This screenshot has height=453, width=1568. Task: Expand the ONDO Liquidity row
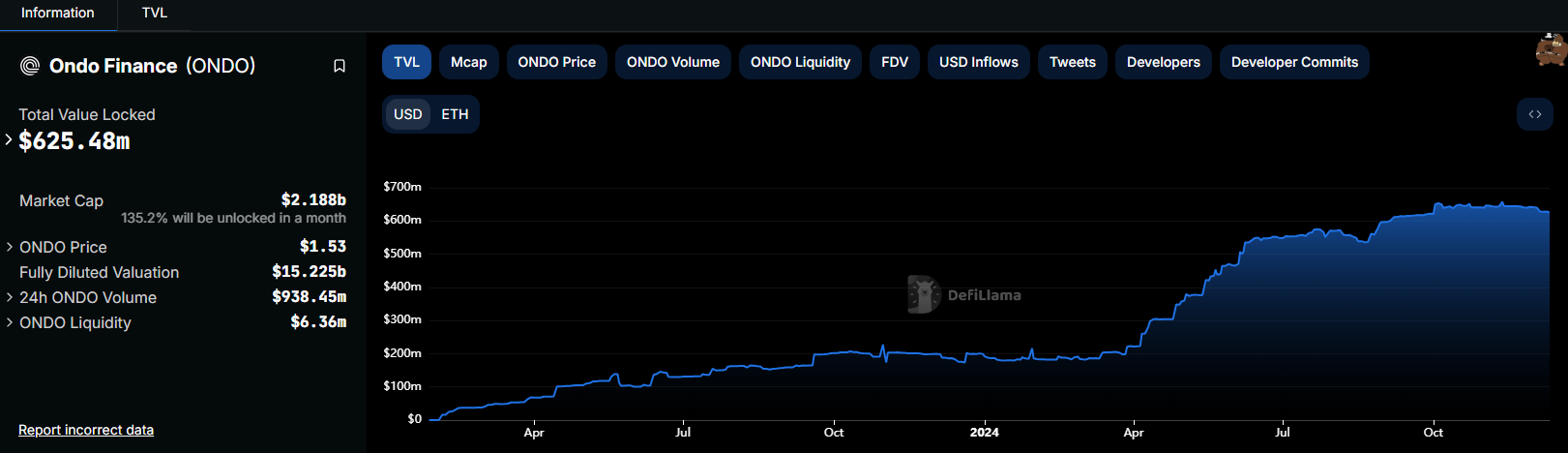(10, 322)
